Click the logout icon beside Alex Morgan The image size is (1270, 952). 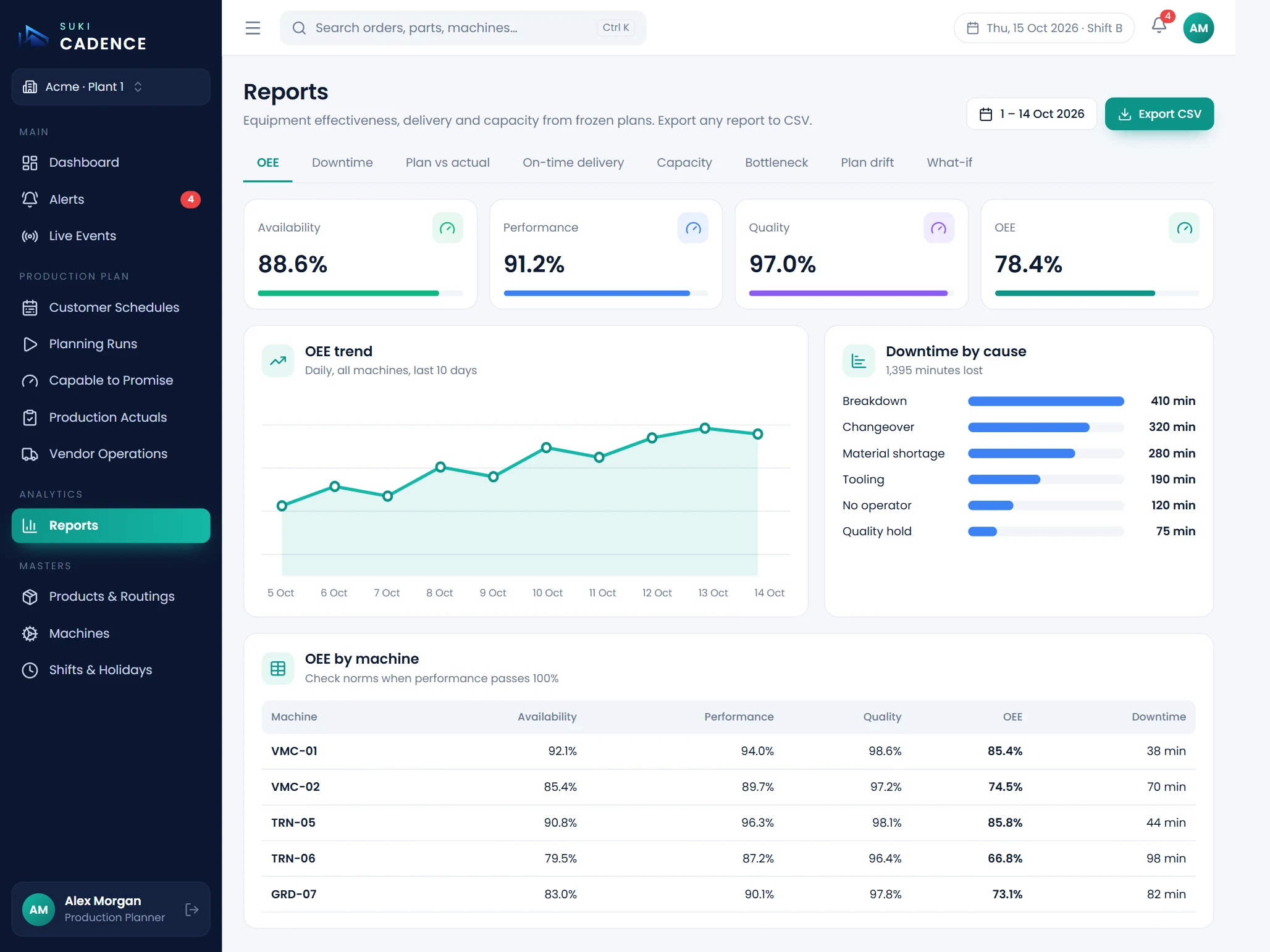[x=192, y=909]
